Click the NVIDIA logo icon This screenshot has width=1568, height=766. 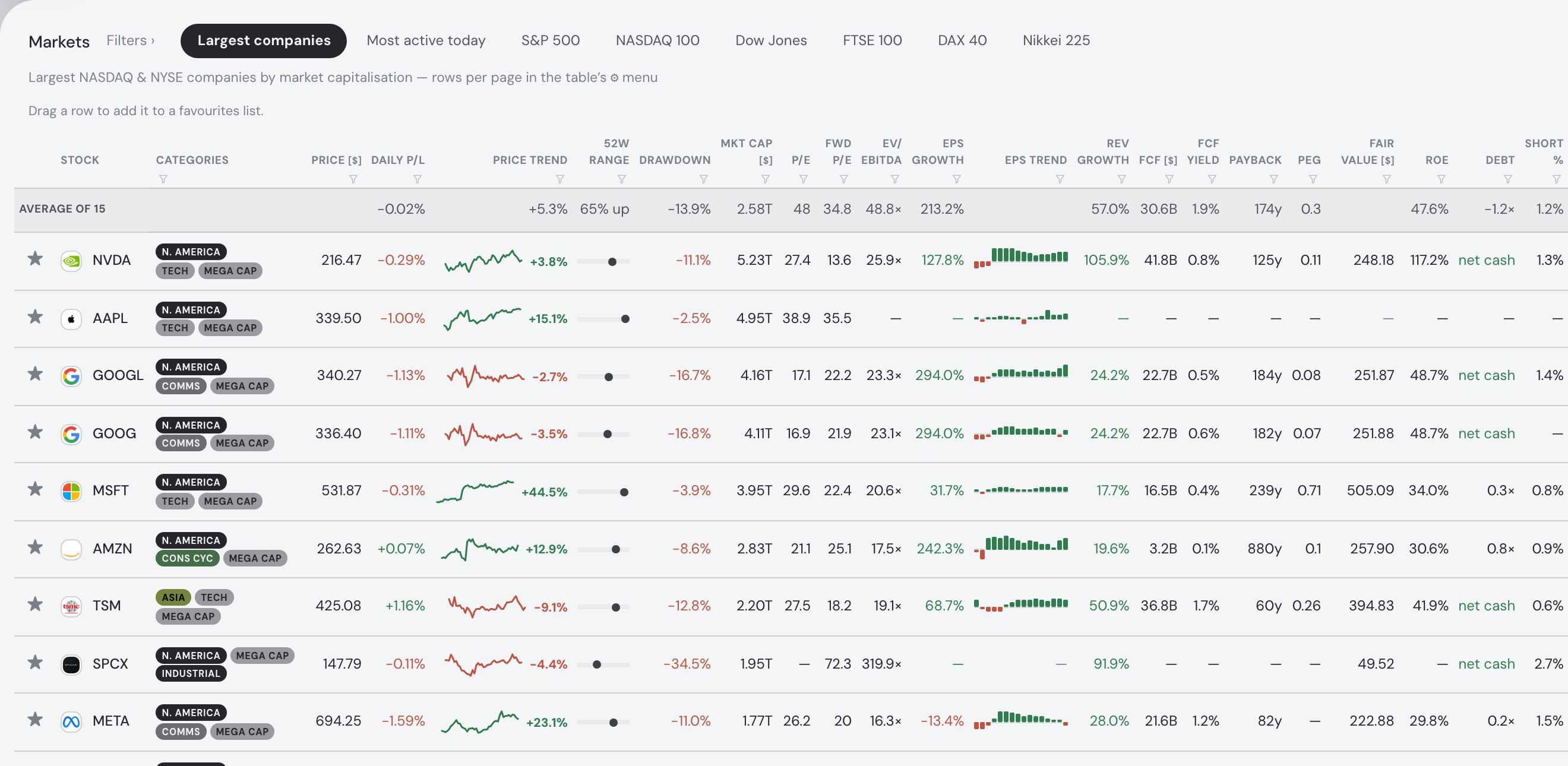pyautogui.click(x=71, y=261)
